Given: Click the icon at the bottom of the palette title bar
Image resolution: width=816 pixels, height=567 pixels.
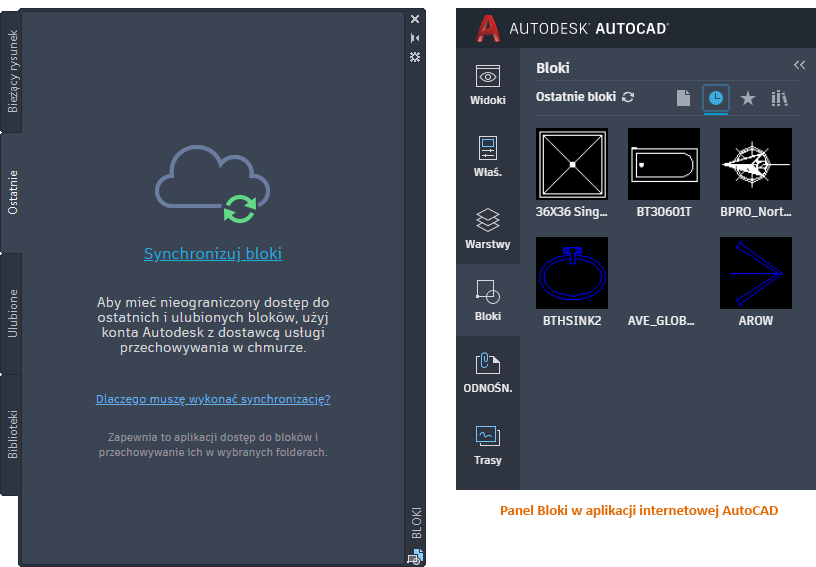Looking at the screenshot, I should coord(415,557).
